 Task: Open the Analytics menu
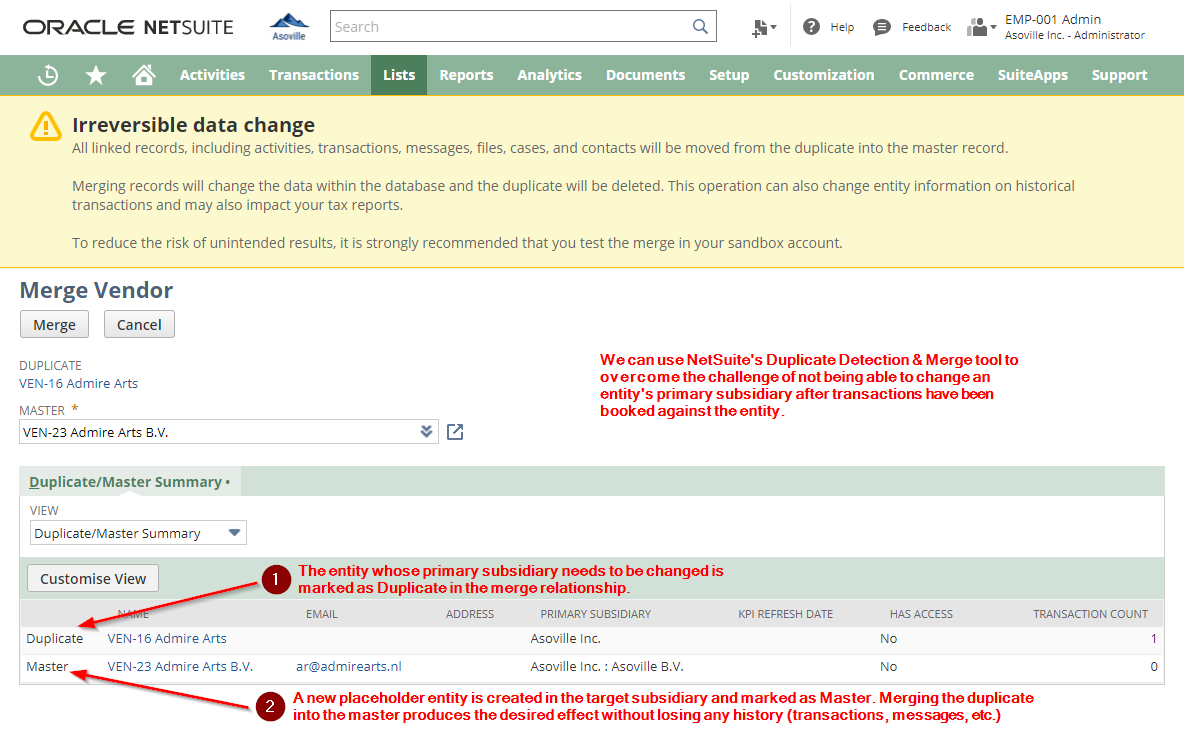(x=550, y=75)
